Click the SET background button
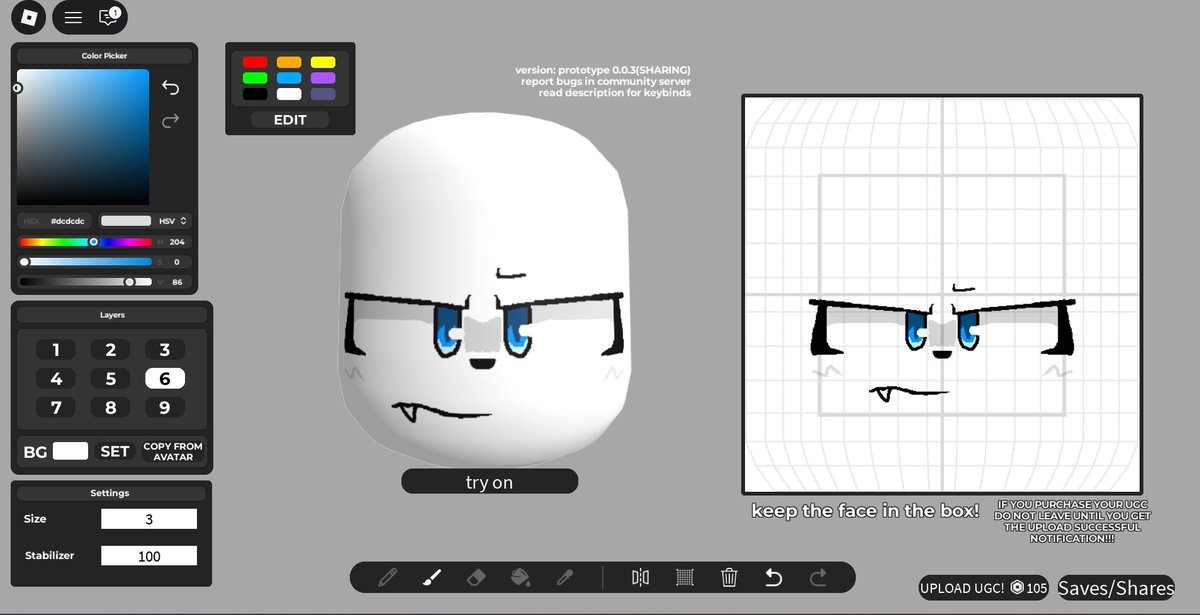This screenshot has width=1200, height=615. 115,452
